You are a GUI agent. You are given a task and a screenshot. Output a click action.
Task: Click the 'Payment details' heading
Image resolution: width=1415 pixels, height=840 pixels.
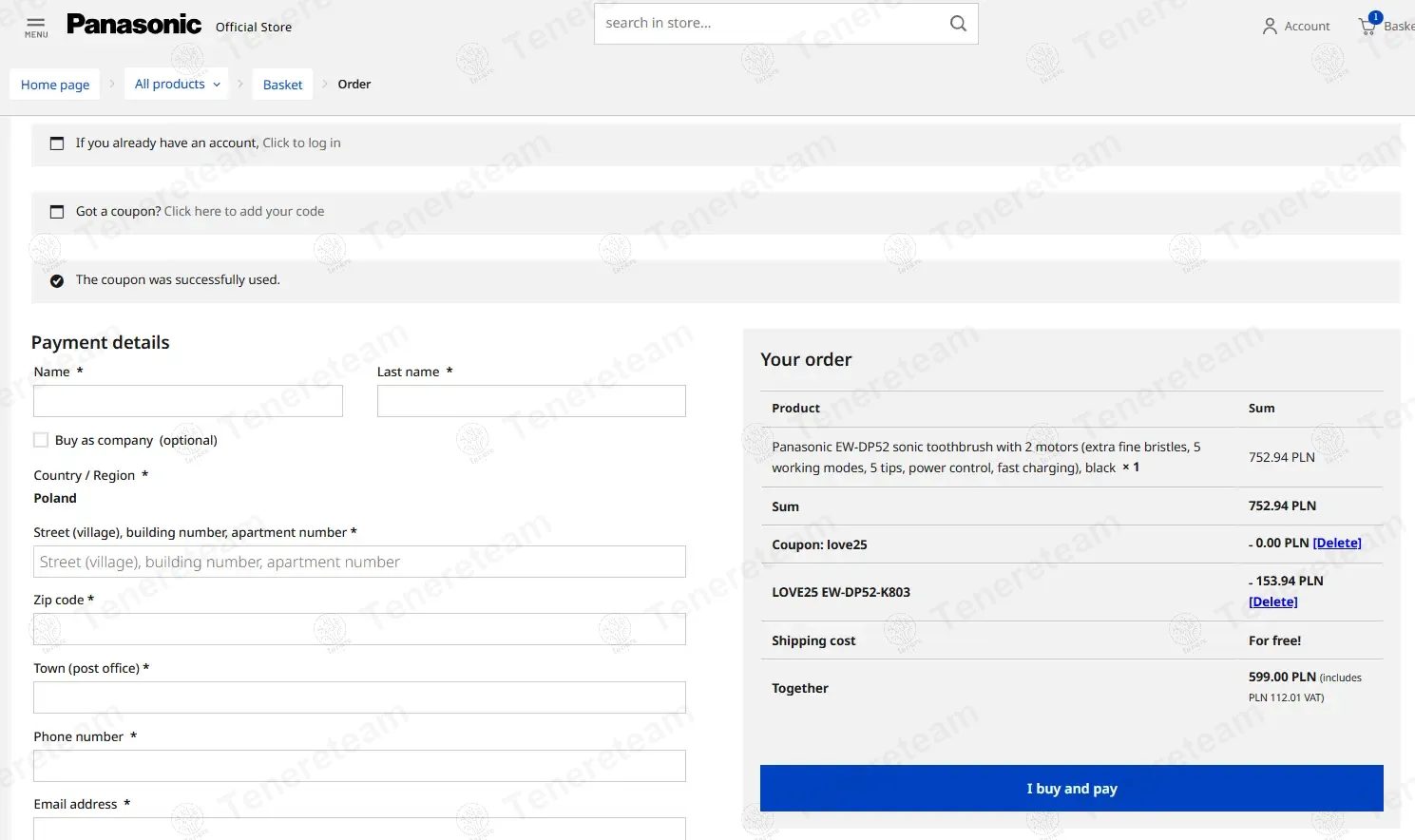point(101,342)
